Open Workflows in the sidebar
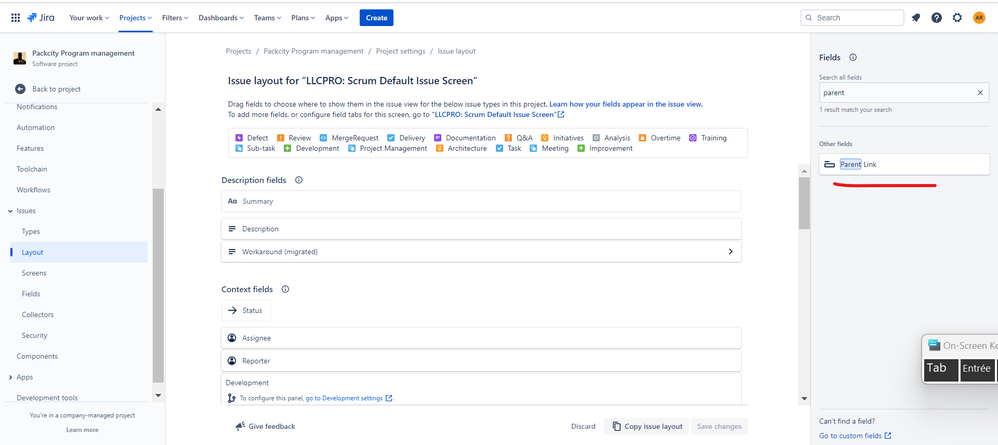The height and width of the screenshot is (445, 998). 33,190
